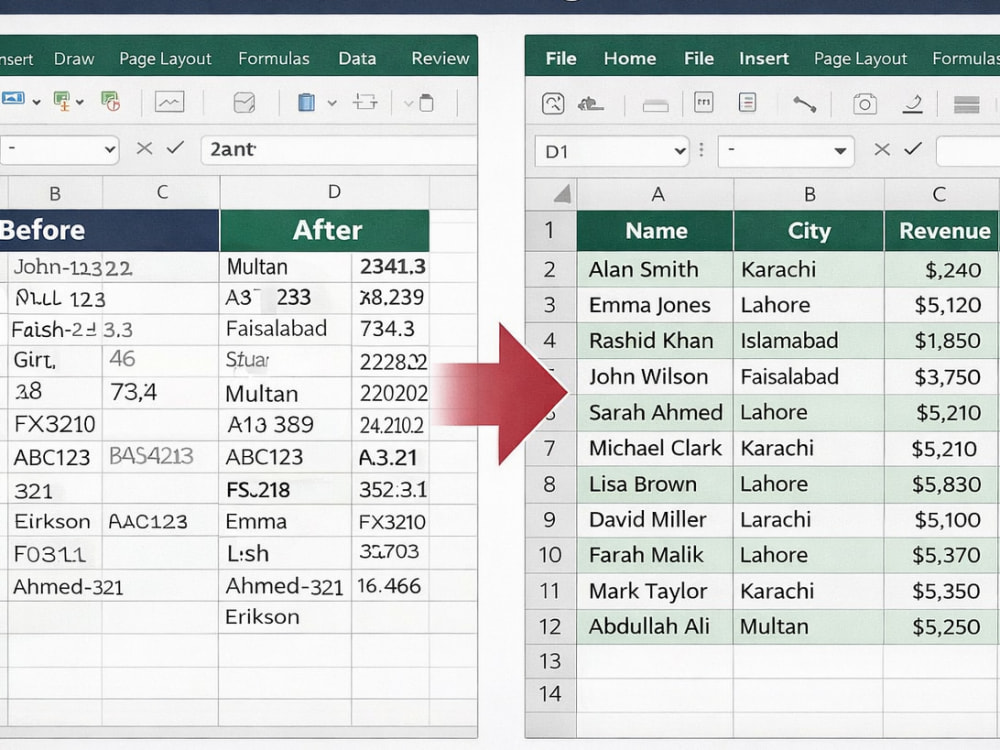This screenshot has width=1000, height=750.
Task: Open the chevron beside the blue clipboard
Action: pos(332,102)
